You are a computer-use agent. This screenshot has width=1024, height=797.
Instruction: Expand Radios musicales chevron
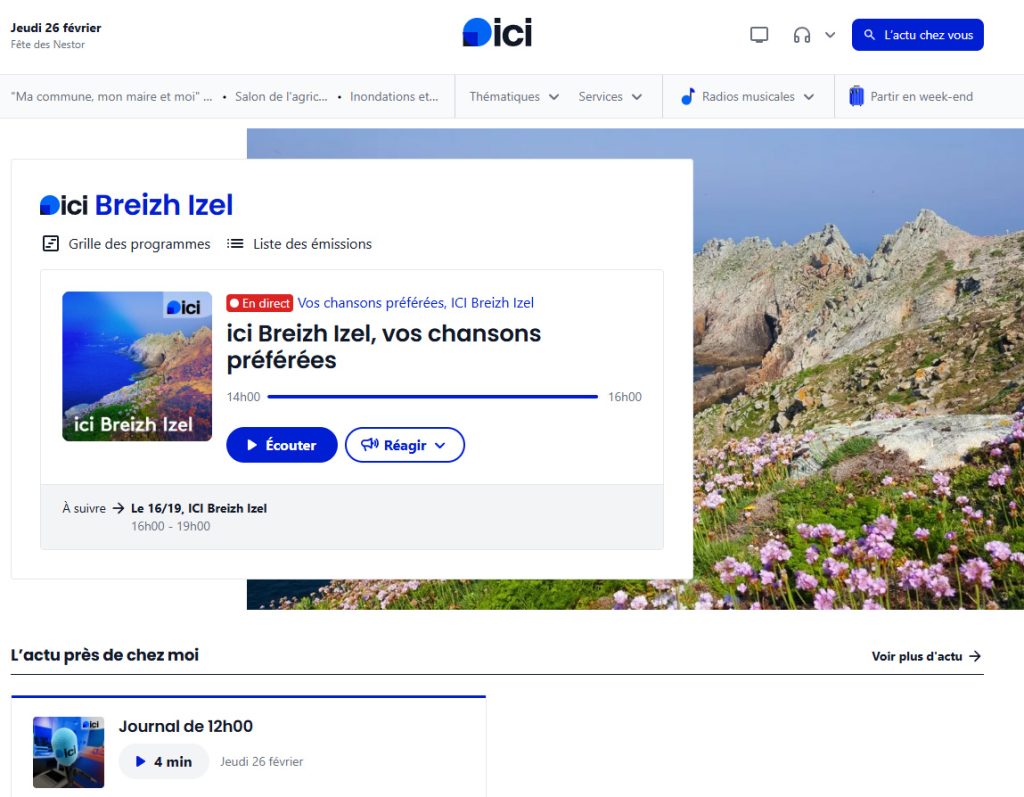(809, 97)
